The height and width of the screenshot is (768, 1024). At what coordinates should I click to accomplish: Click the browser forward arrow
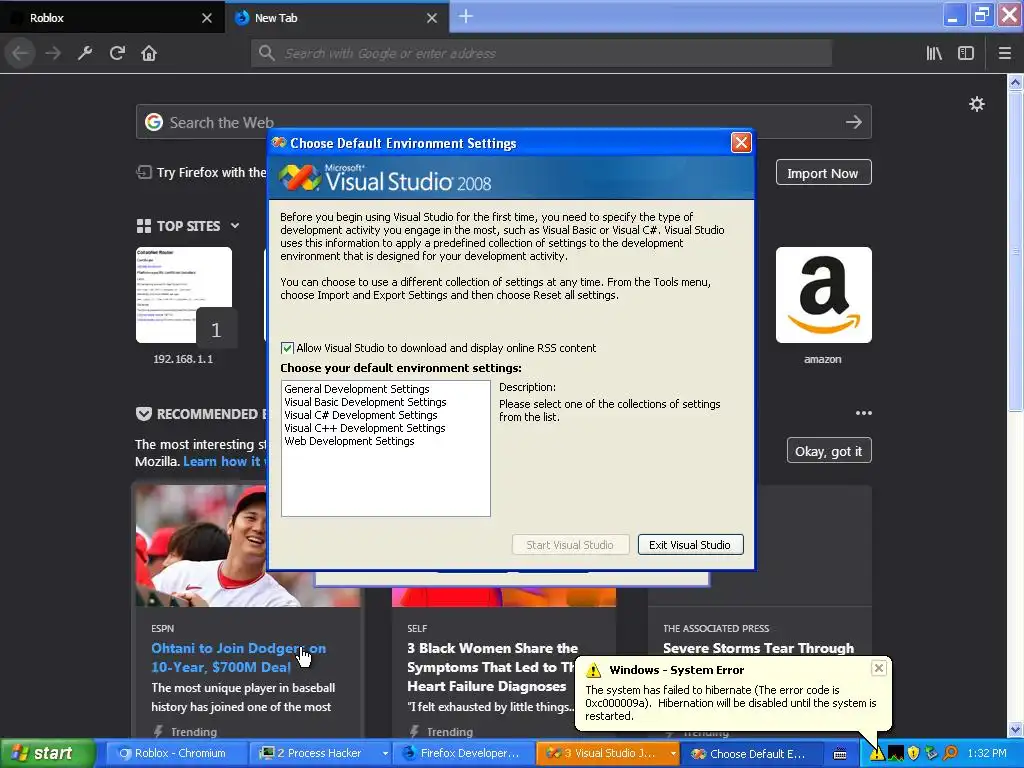click(x=53, y=53)
